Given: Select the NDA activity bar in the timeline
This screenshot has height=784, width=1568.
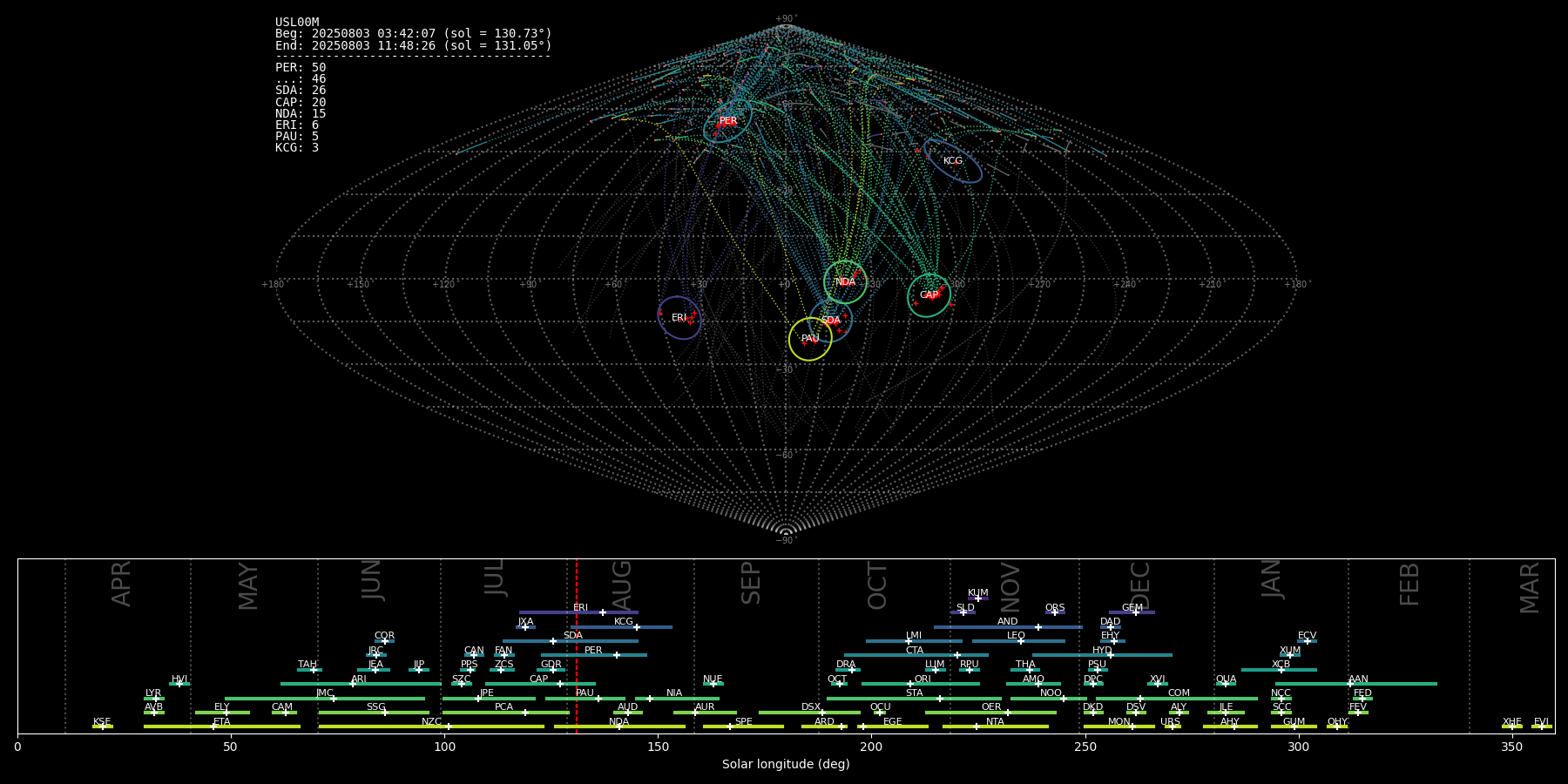Looking at the screenshot, I should 619,727.
